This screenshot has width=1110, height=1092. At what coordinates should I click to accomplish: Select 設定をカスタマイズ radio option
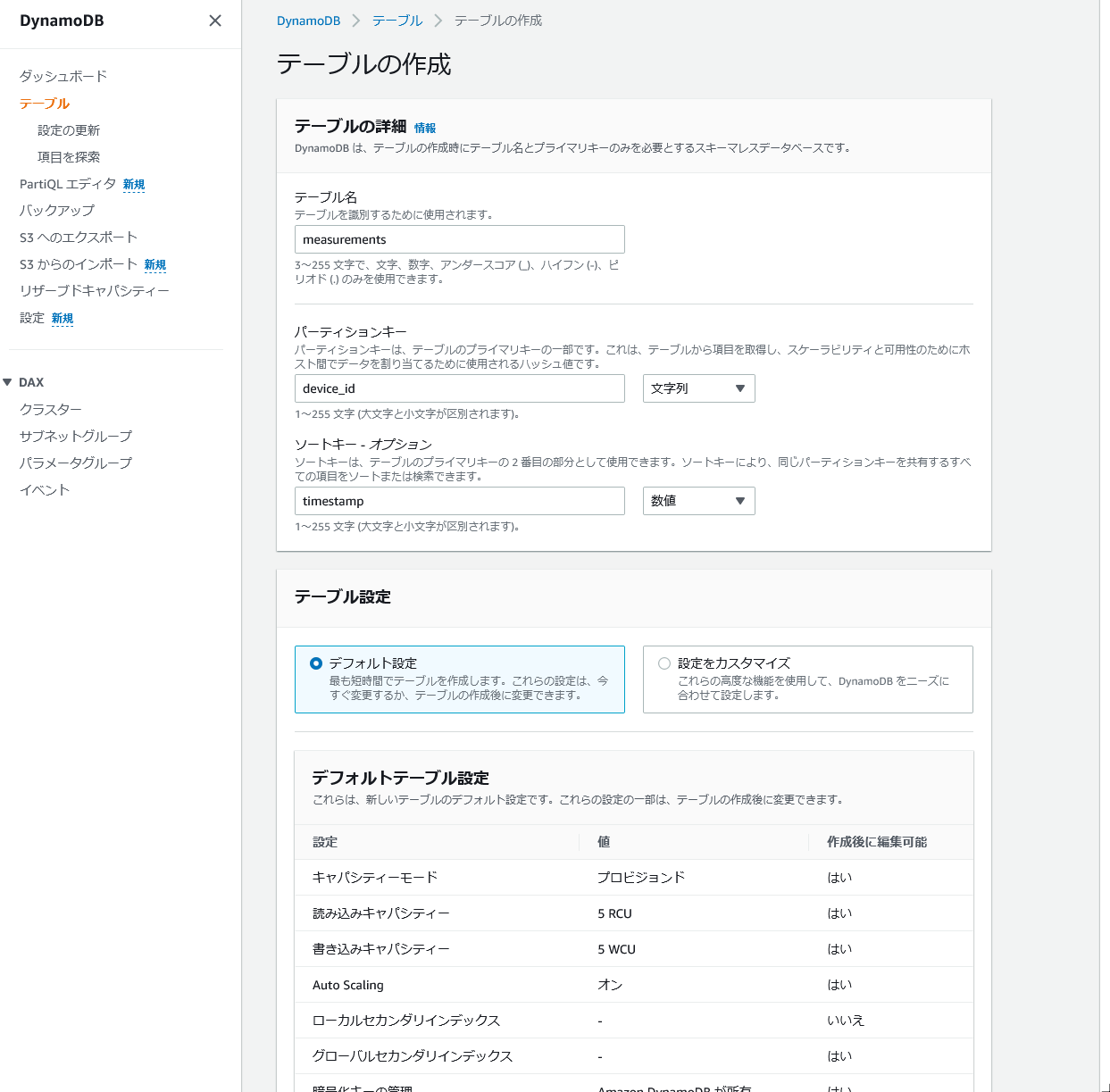[x=664, y=663]
